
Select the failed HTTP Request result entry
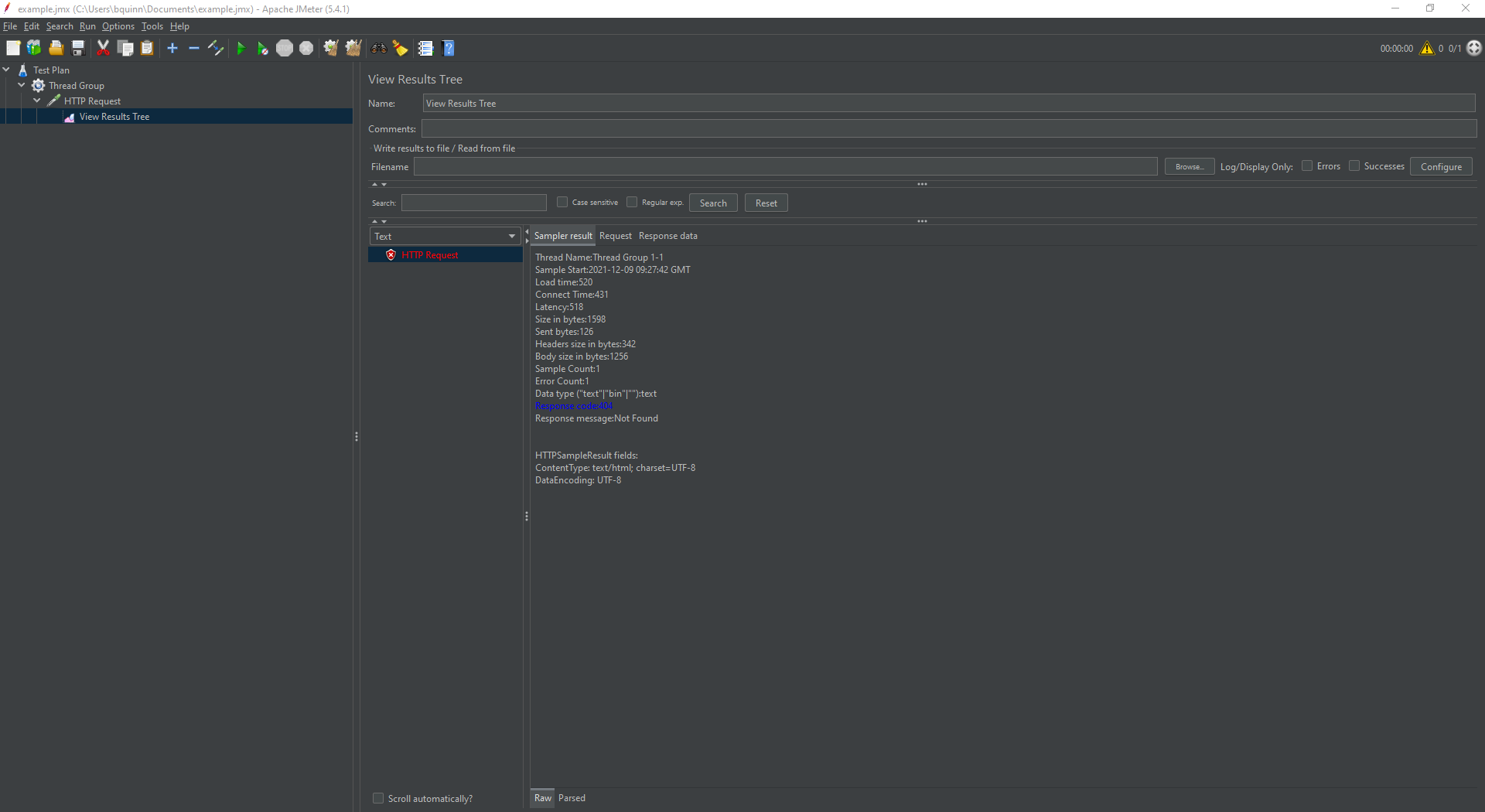coord(430,254)
